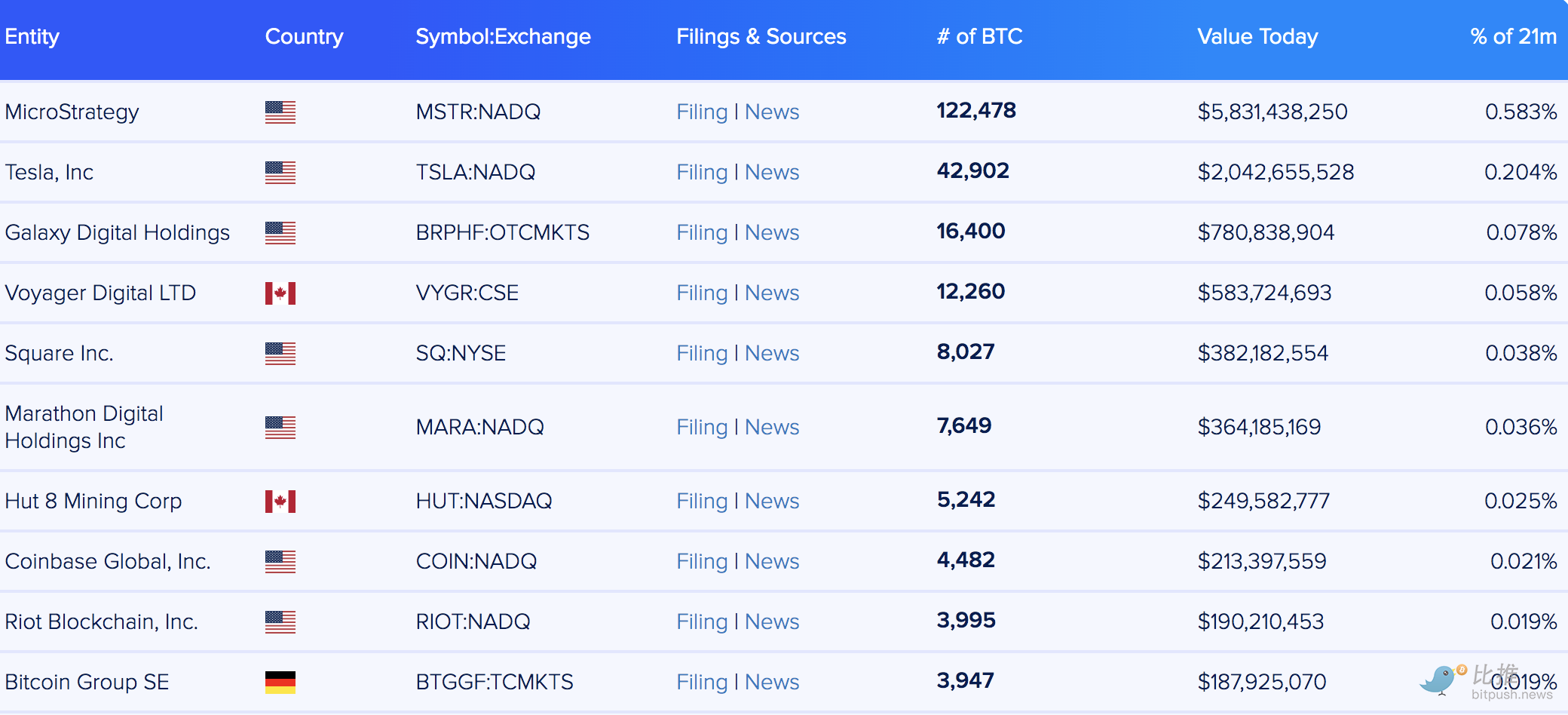
Task: Open the Filing link for Square Inc.
Action: click(702, 353)
